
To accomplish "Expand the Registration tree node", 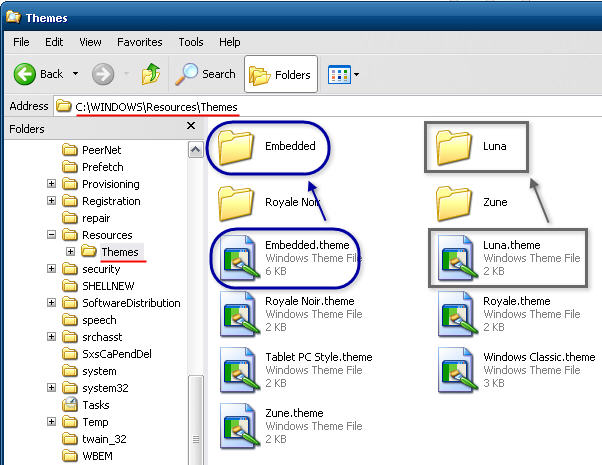I will tap(51, 200).
